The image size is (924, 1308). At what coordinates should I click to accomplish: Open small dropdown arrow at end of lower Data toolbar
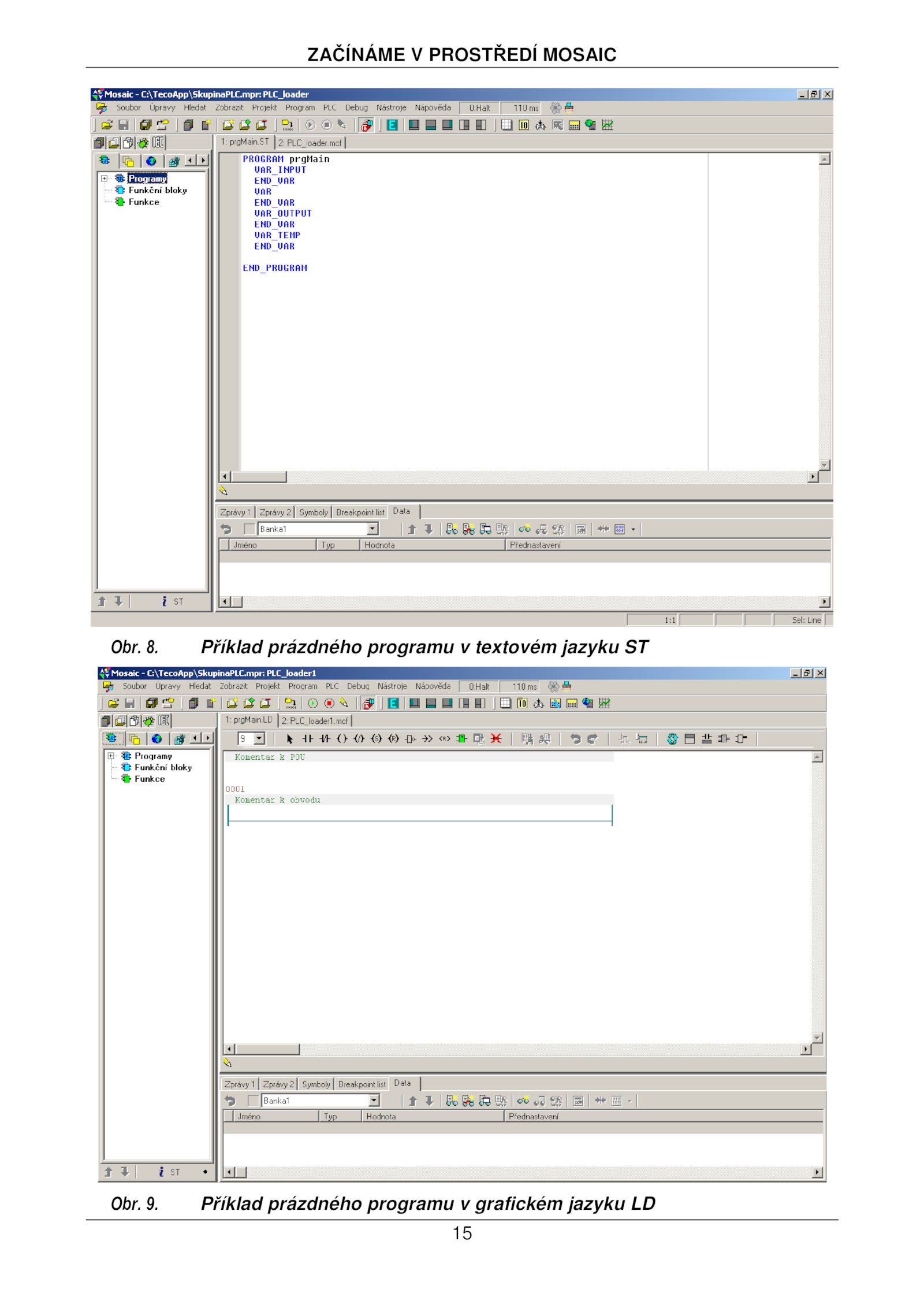(630, 1101)
